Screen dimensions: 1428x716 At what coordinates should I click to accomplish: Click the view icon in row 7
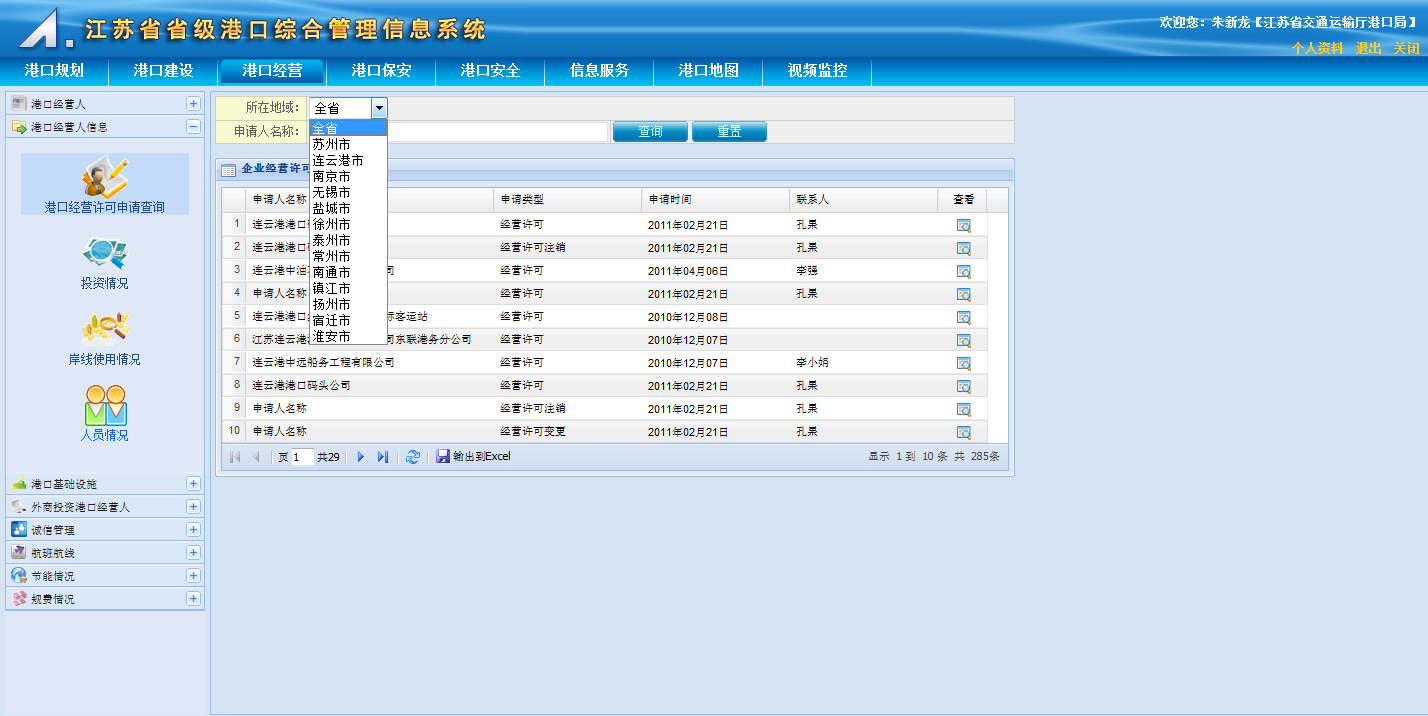click(x=963, y=363)
